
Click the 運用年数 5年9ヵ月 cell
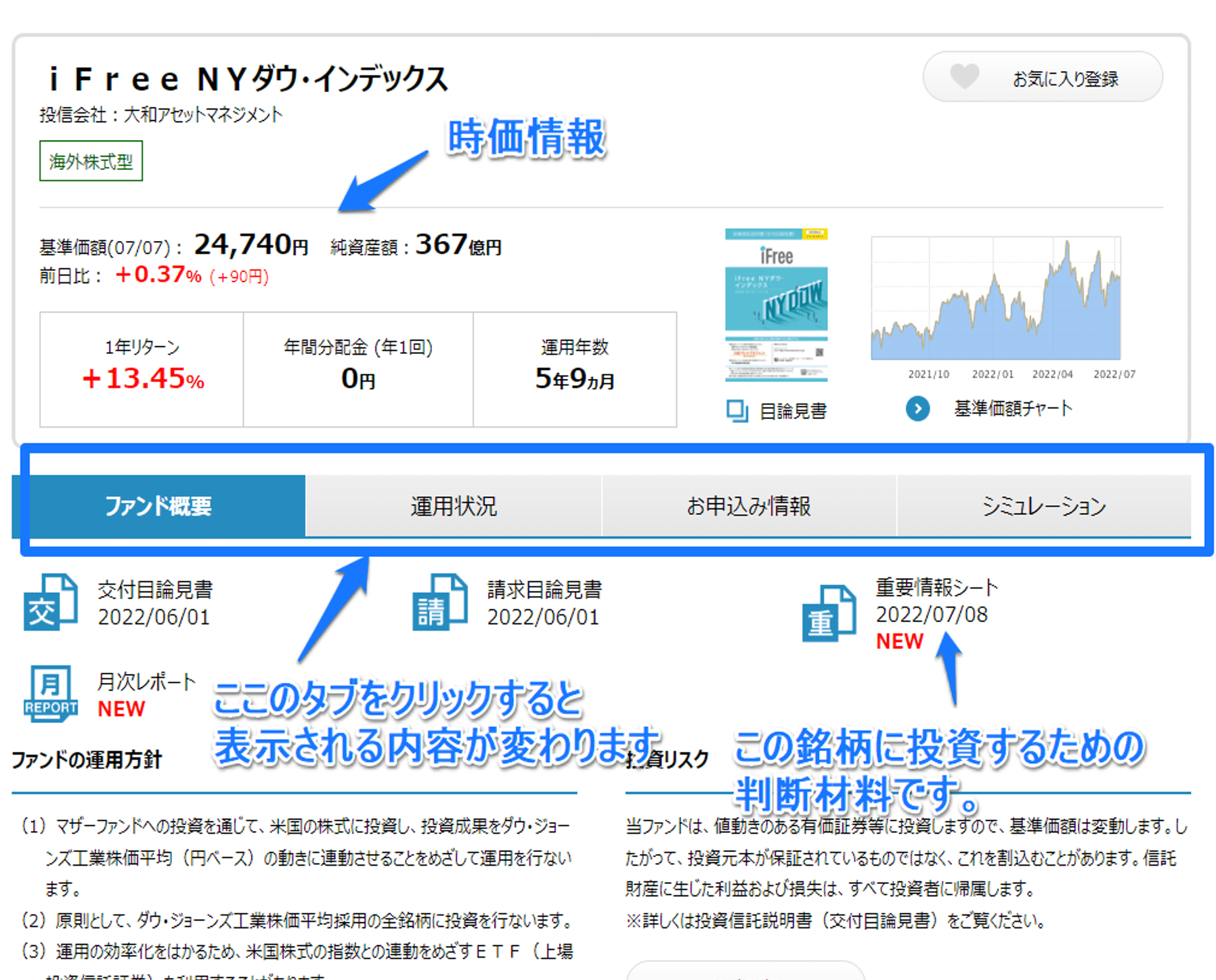[575, 370]
